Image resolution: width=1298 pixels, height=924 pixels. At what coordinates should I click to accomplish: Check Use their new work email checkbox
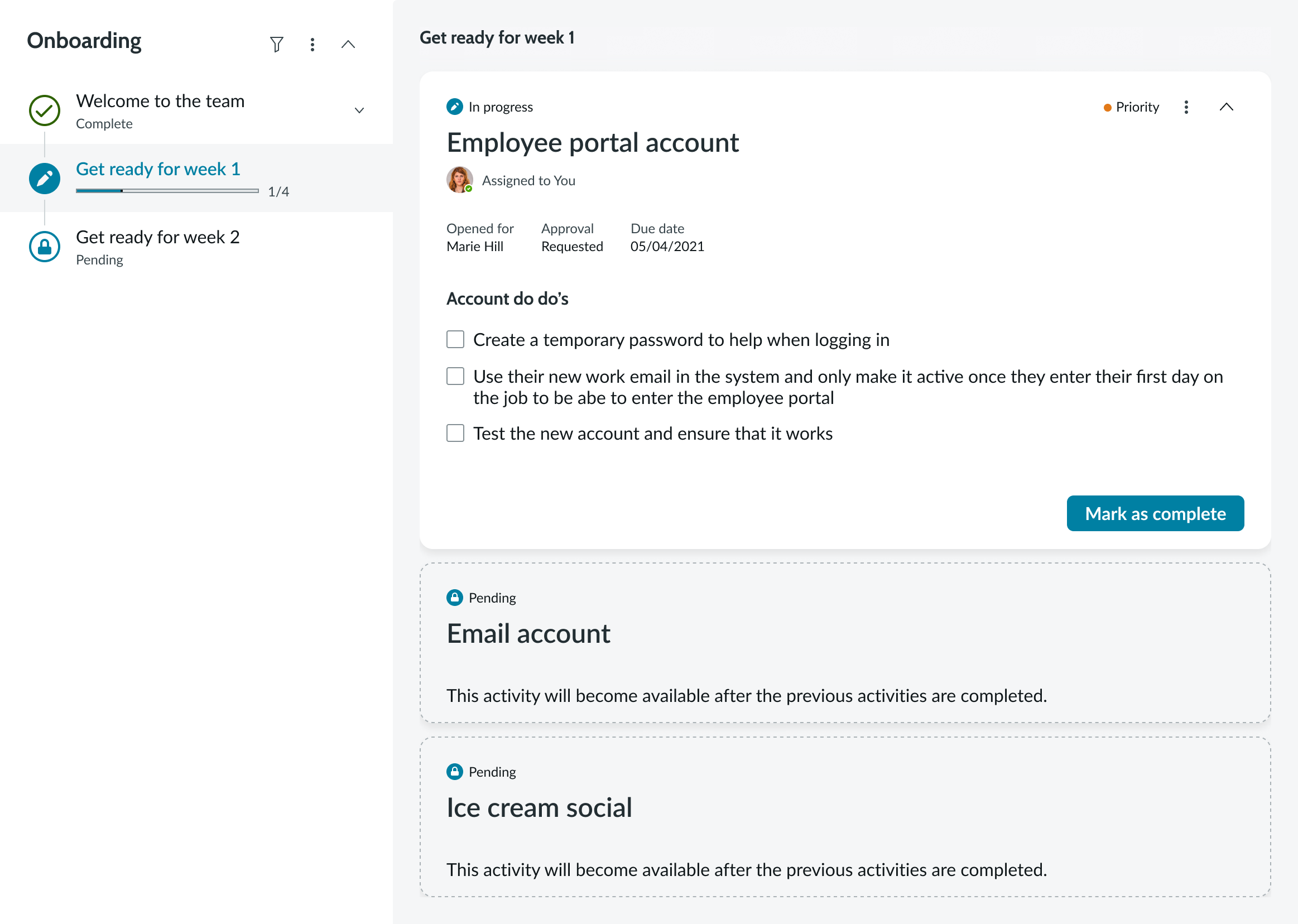(x=455, y=376)
